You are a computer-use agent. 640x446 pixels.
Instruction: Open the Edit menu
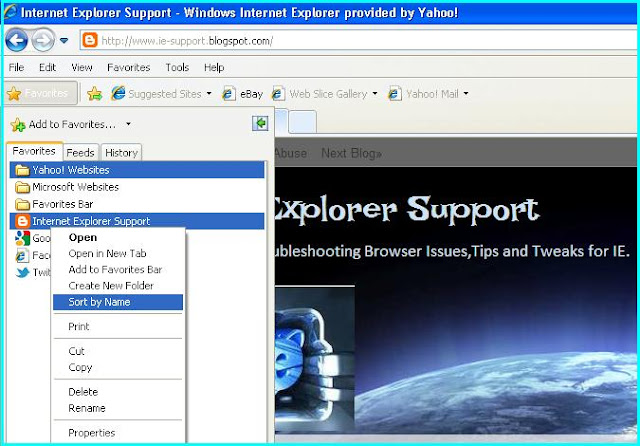coord(47,67)
